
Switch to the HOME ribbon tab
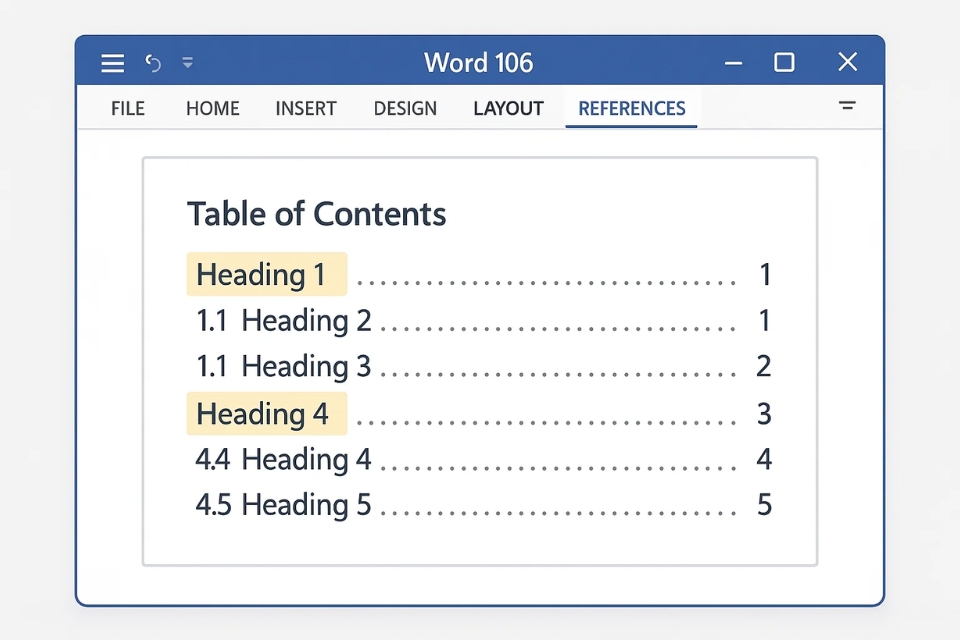tap(212, 108)
